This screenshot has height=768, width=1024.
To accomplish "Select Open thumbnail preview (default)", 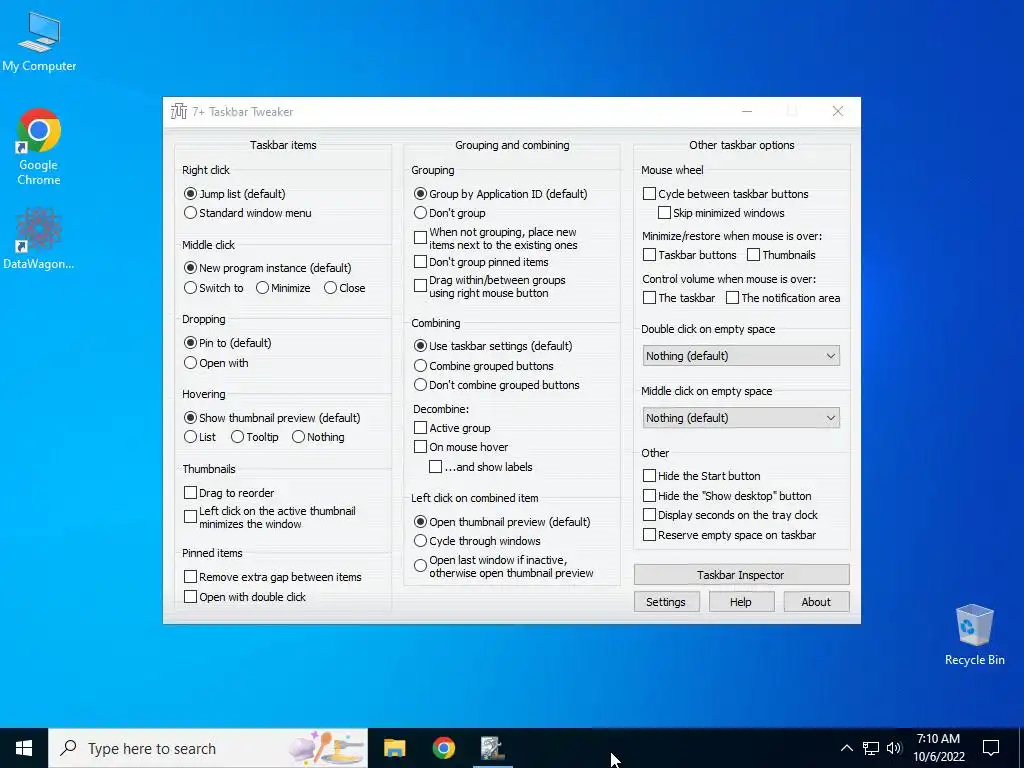I will pyautogui.click(x=502, y=522).
